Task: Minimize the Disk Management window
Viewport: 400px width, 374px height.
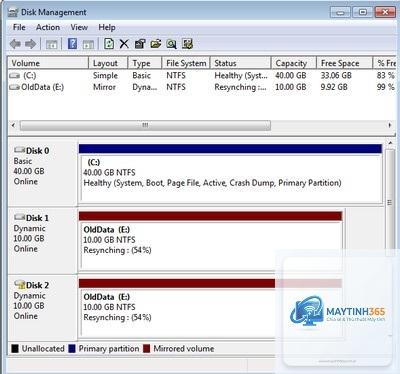Action: (x=340, y=12)
